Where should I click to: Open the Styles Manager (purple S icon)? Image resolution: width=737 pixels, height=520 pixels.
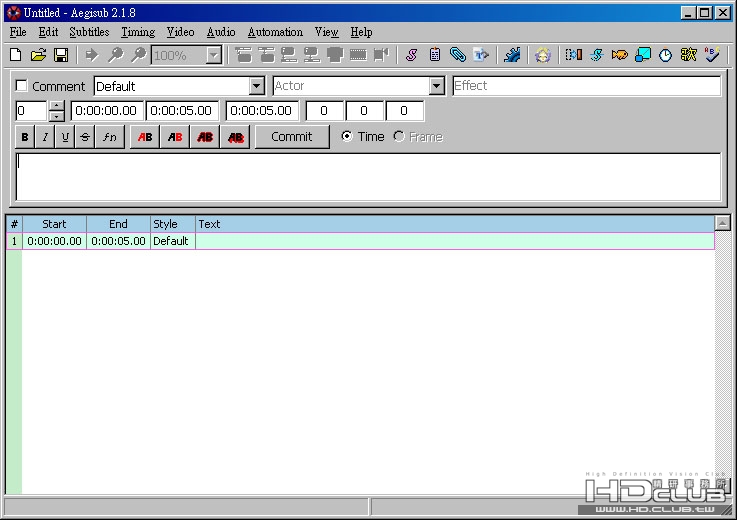coord(412,55)
